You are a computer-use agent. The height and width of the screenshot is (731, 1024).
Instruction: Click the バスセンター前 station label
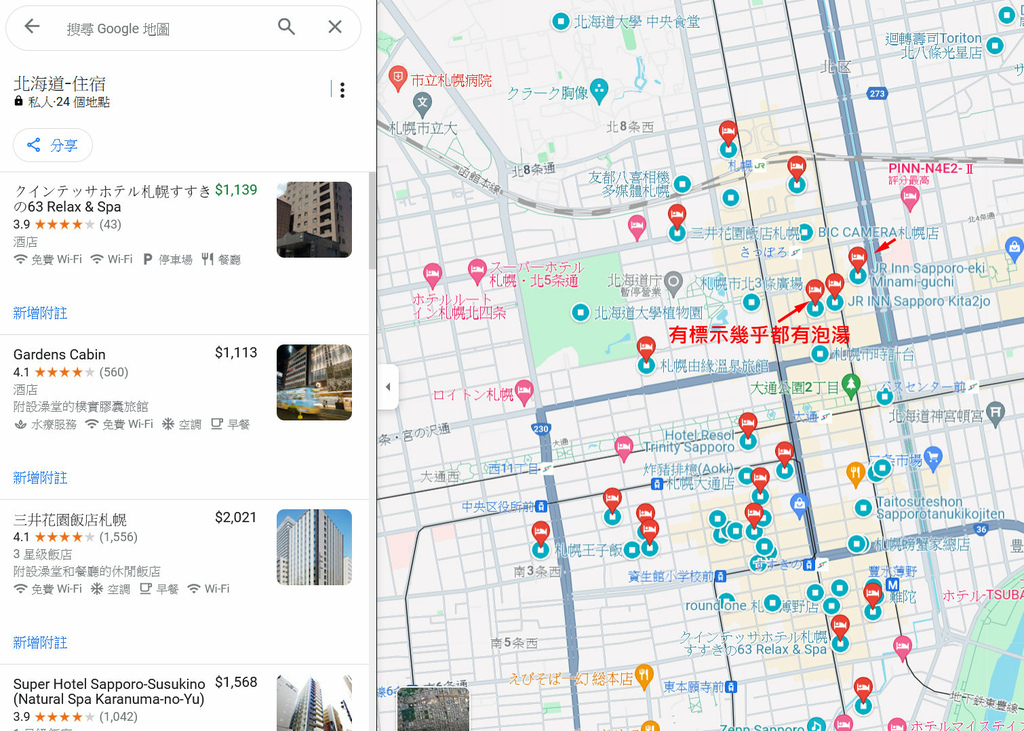point(923,387)
